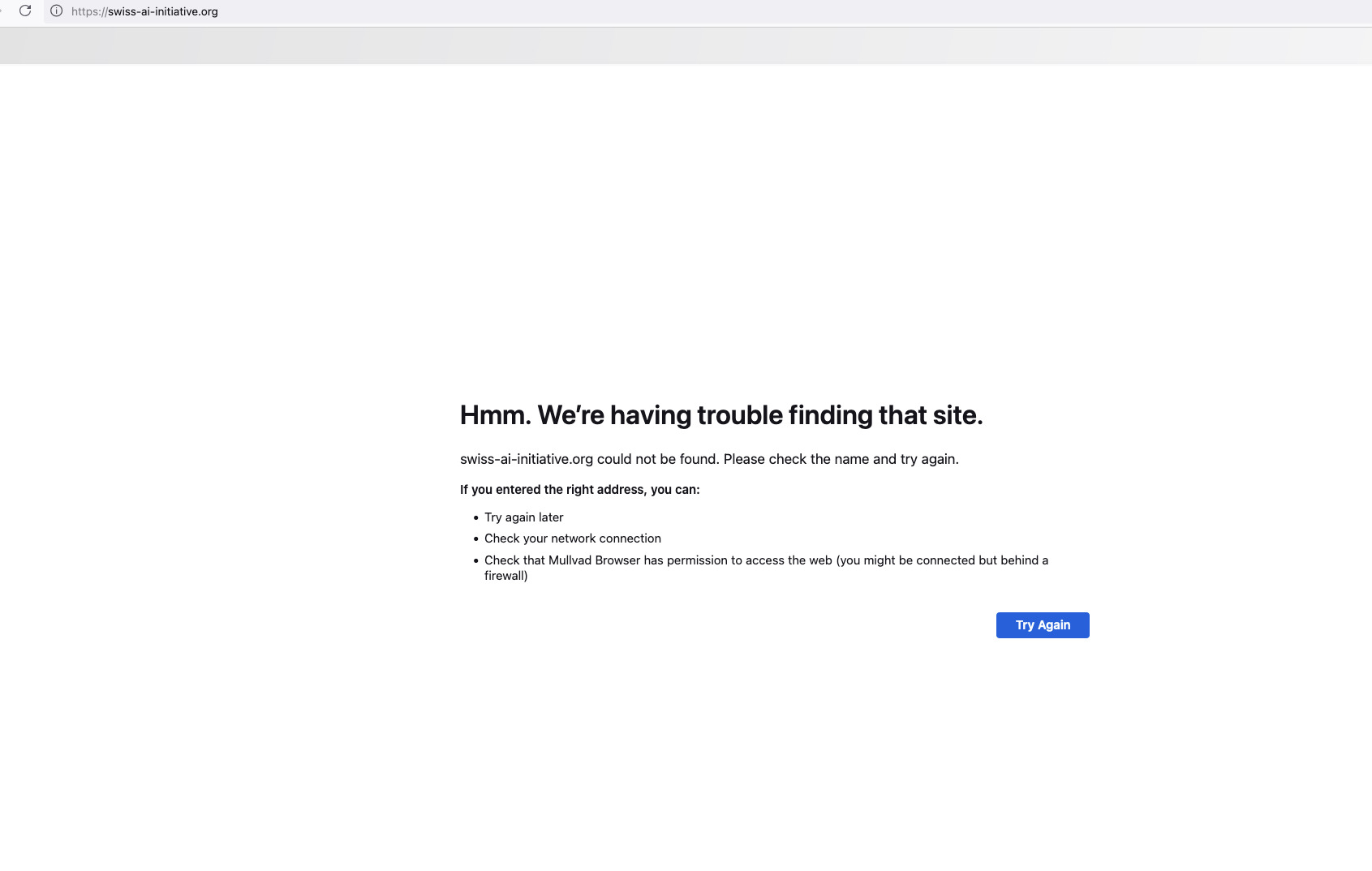Click the "could not be found" error sentence
The width and height of the screenshot is (1372, 871).
click(709, 459)
